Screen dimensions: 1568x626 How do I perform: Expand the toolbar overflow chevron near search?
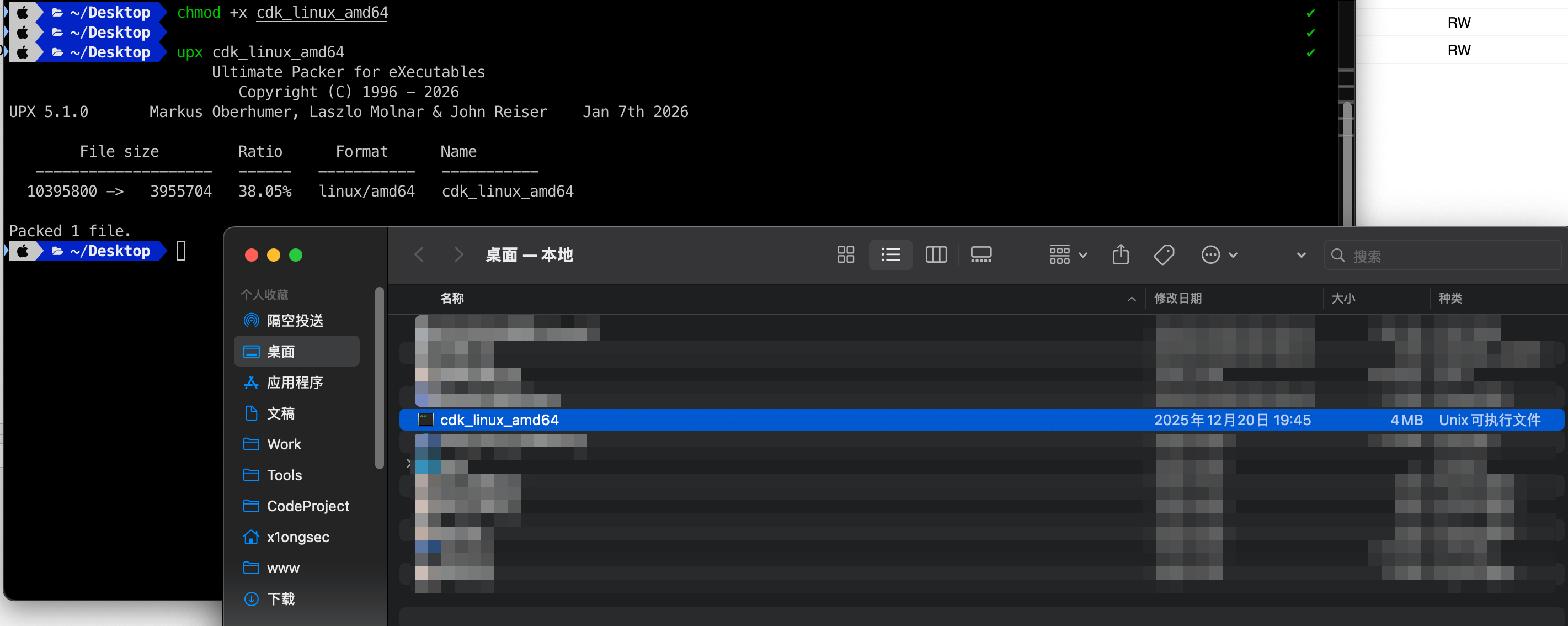tap(1301, 255)
